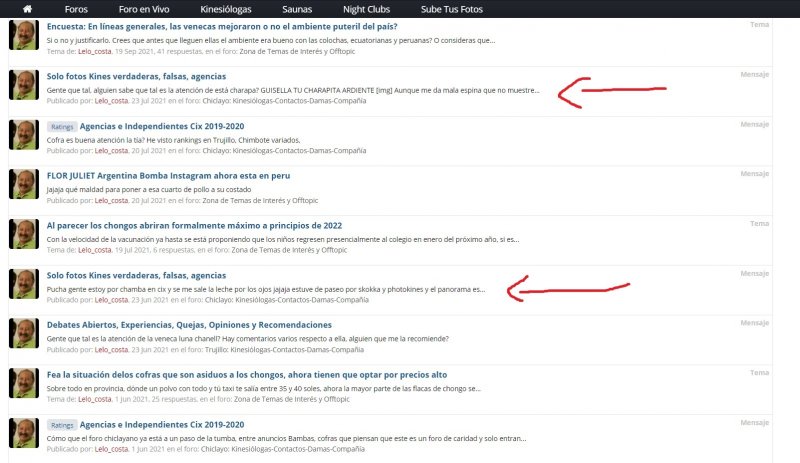Open Solo fotos Kines post from 23 Jul 2021
Image resolution: width=800 pixels, height=463 pixels.
click(136, 76)
